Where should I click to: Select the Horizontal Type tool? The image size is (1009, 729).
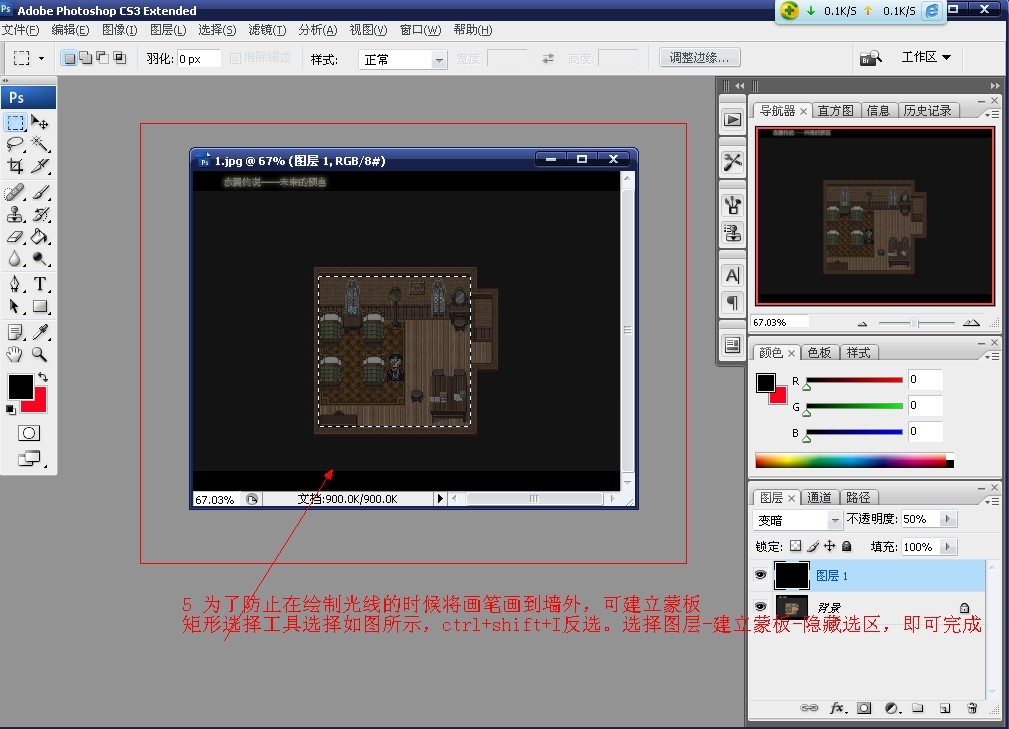click(x=40, y=284)
